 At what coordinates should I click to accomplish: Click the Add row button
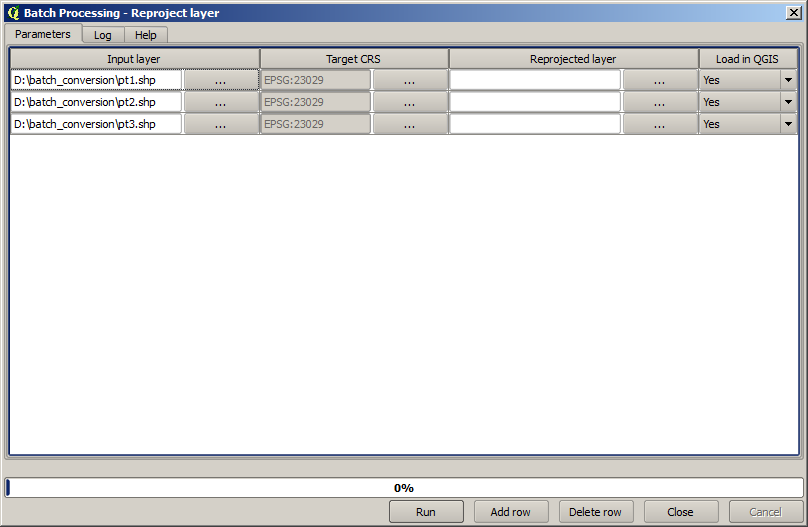pyautogui.click(x=510, y=512)
